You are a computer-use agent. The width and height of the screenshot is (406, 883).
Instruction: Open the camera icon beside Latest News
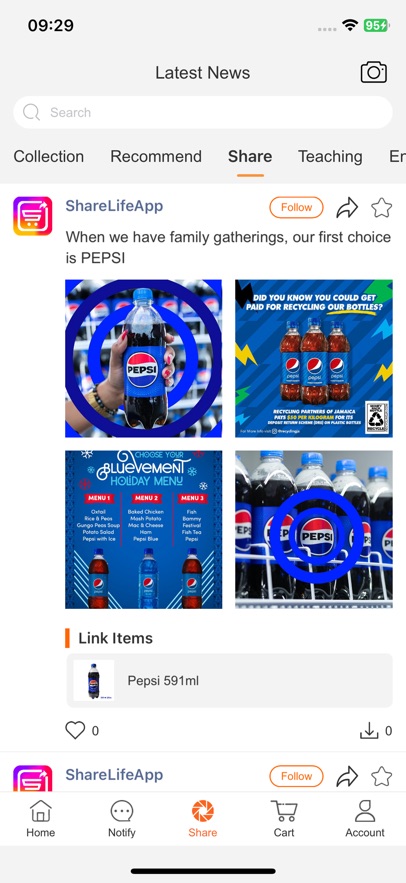coord(374,72)
